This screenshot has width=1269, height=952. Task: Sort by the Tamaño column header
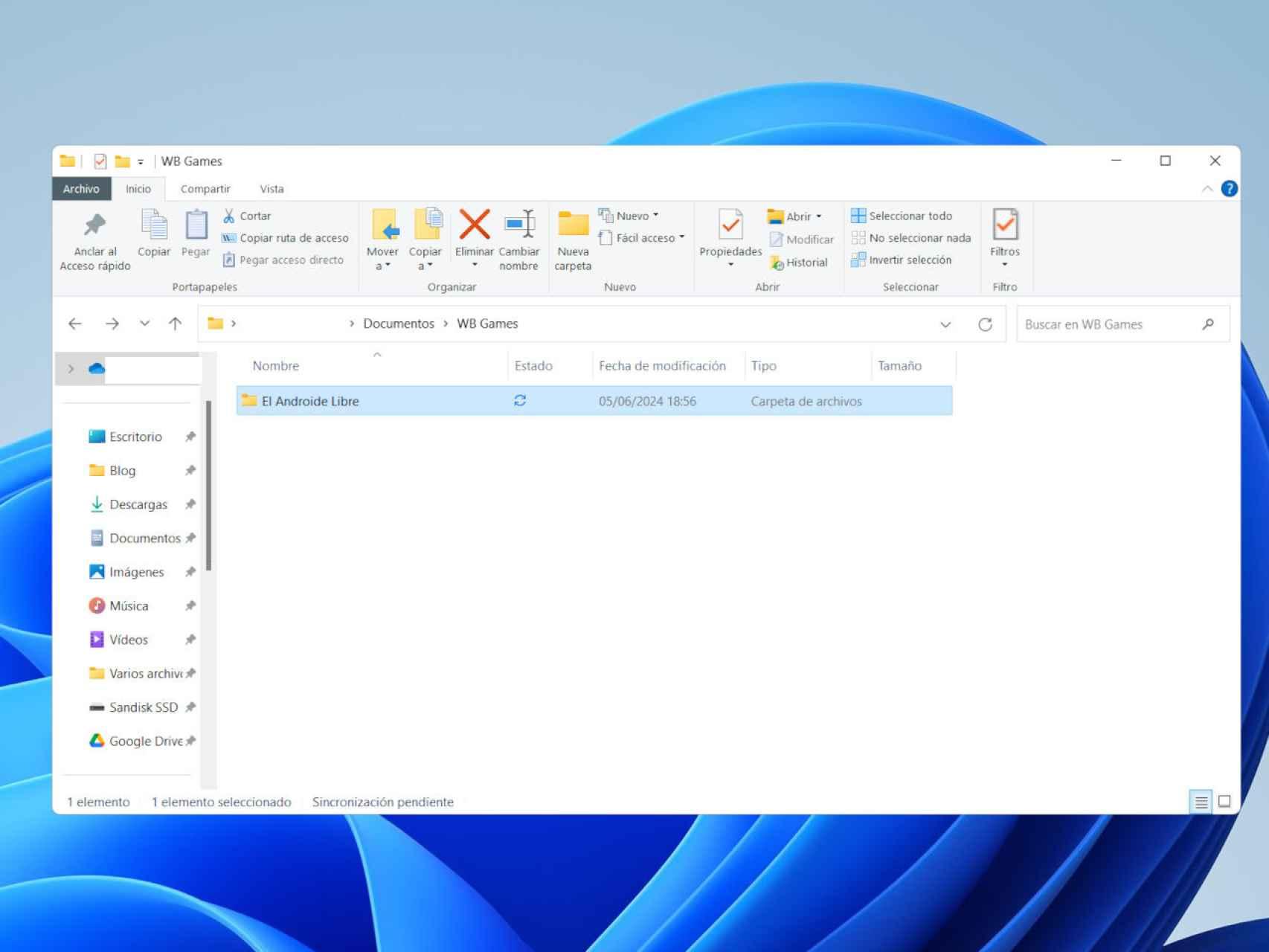tap(913, 366)
